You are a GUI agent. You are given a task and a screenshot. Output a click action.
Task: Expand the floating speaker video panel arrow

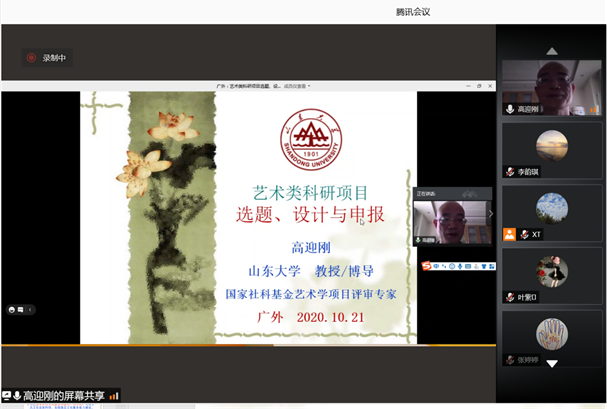(491, 213)
